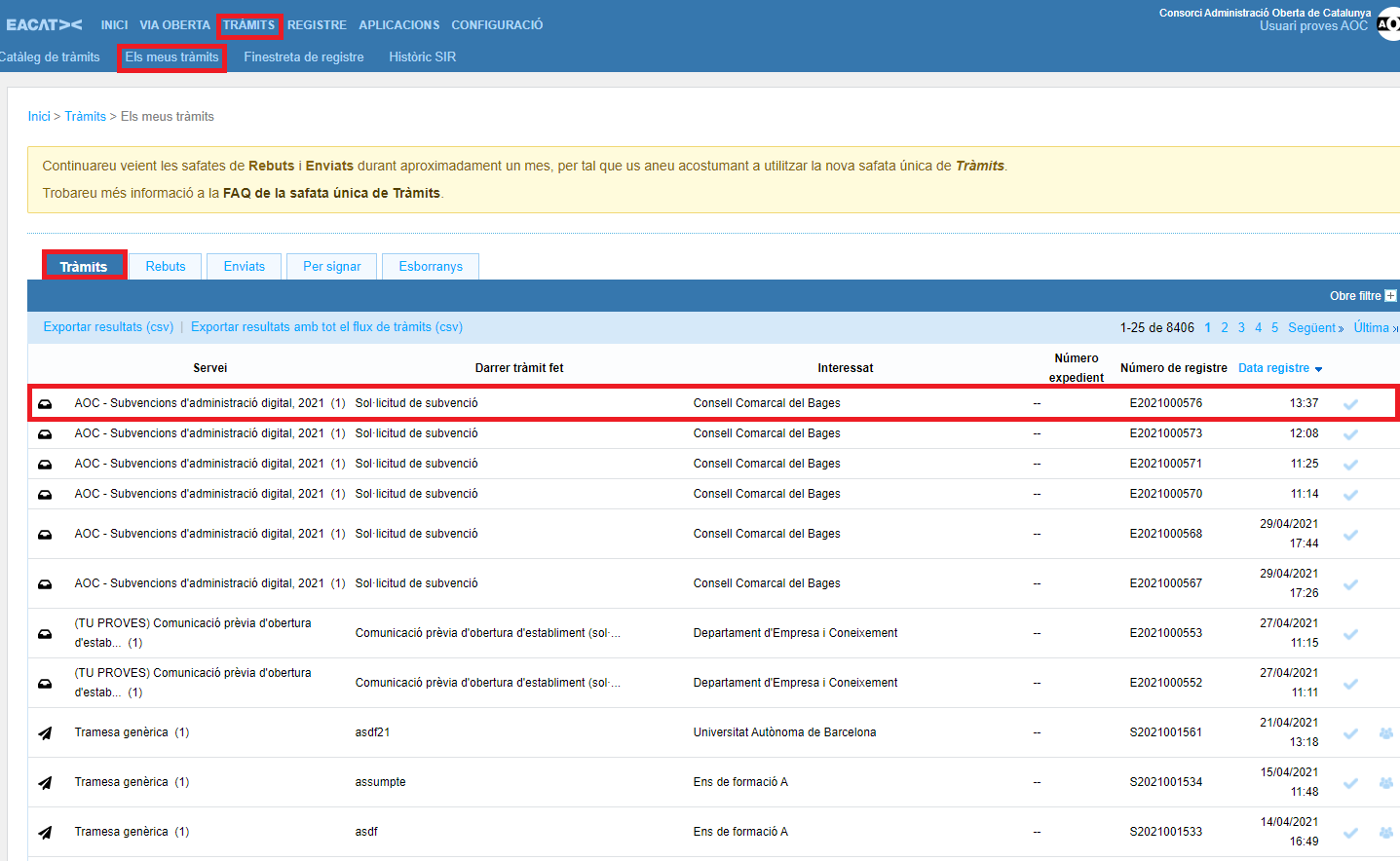Click inbox icon of E2021000553 row
1400x861 pixels.
click(45, 634)
